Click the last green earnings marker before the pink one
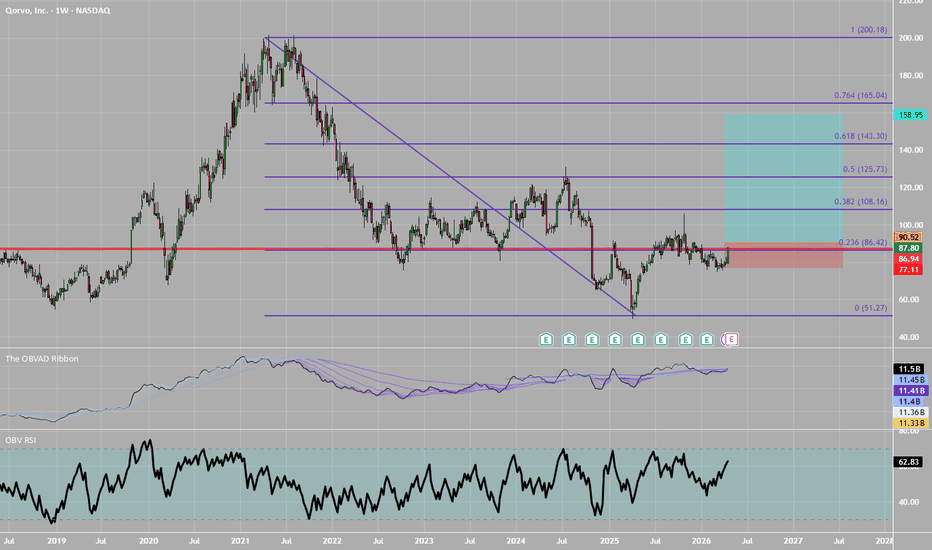 707,340
